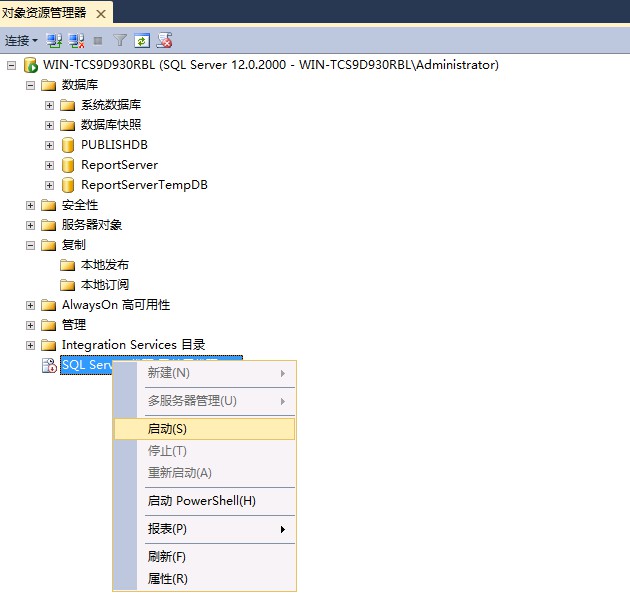Click the last toolbar icon with red X
Image resolution: width=630 pixels, height=616 pixels.
[165, 41]
